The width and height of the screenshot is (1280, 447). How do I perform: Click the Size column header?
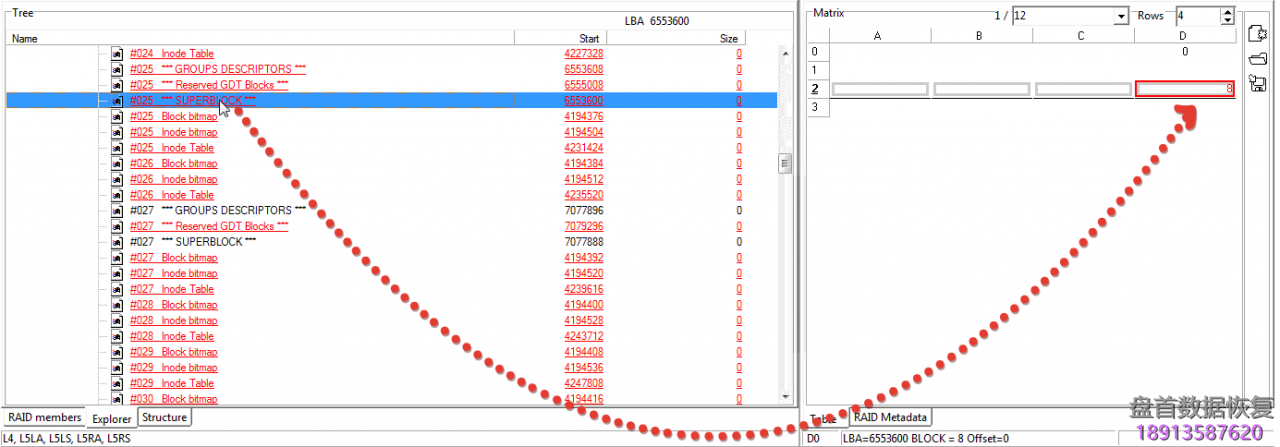click(728, 38)
